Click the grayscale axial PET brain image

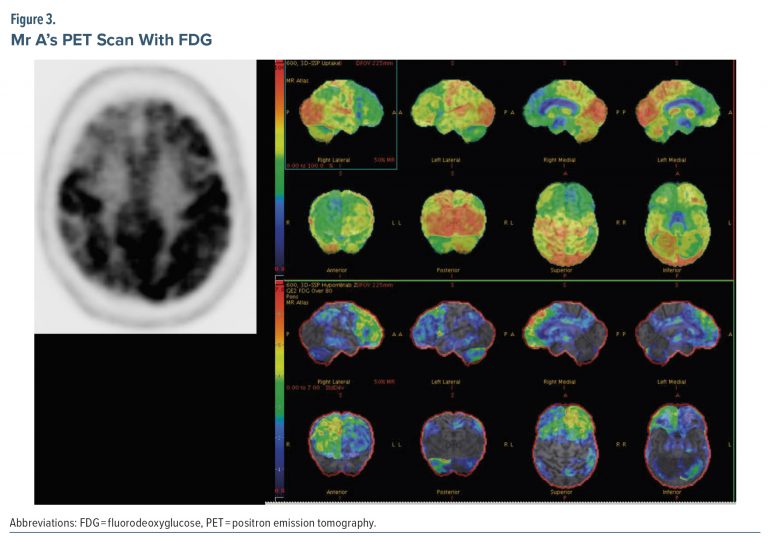click(x=143, y=197)
